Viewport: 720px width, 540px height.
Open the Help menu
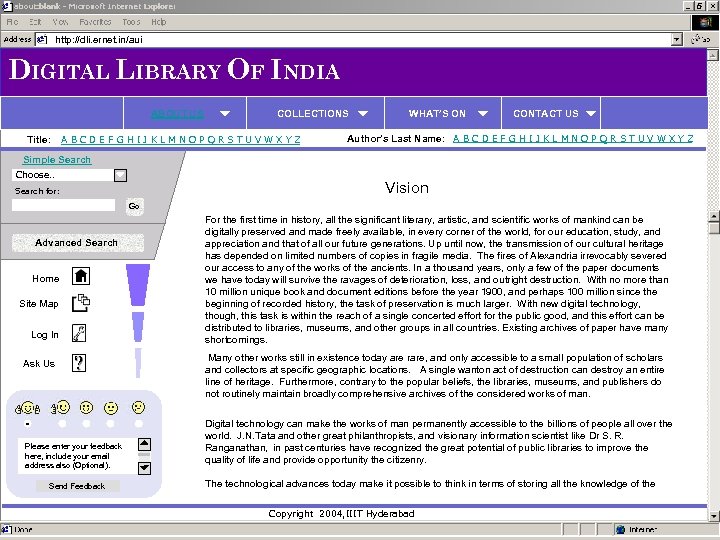159,22
